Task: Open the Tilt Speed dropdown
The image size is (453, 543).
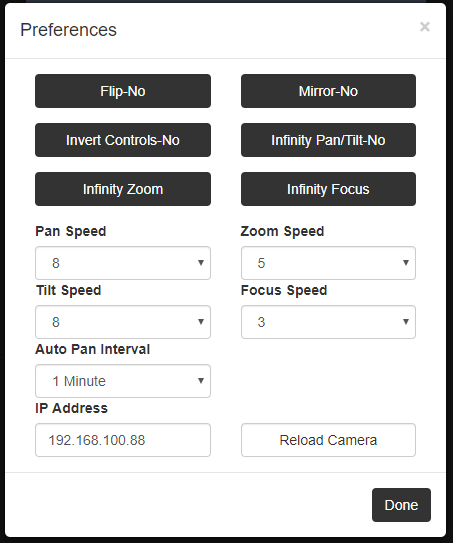Action: point(123,322)
